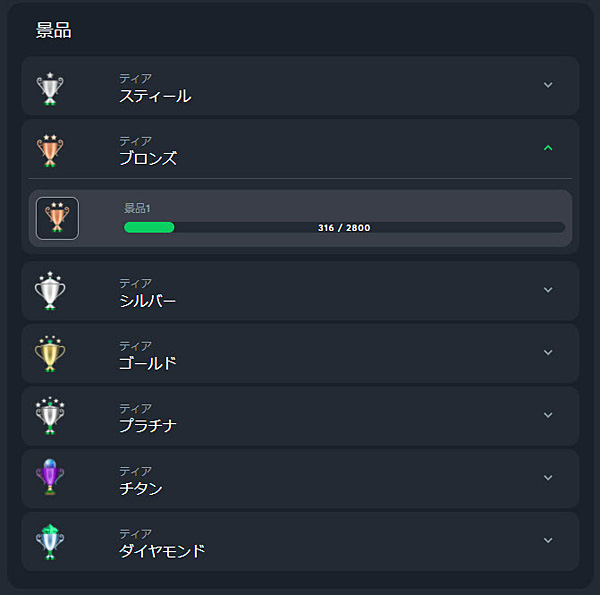Click the Steel tier trophy icon
This screenshot has height=595, width=600.
tap(50, 88)
